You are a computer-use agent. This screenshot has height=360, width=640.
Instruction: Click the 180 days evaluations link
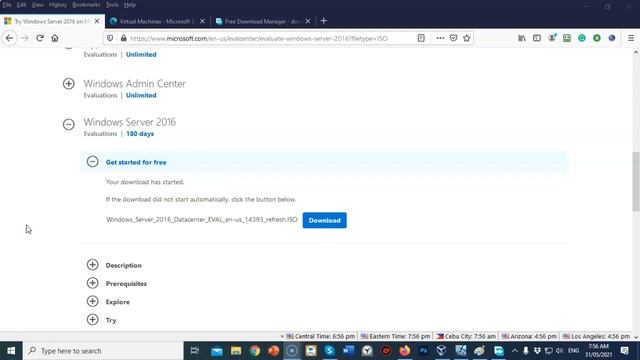140,134
